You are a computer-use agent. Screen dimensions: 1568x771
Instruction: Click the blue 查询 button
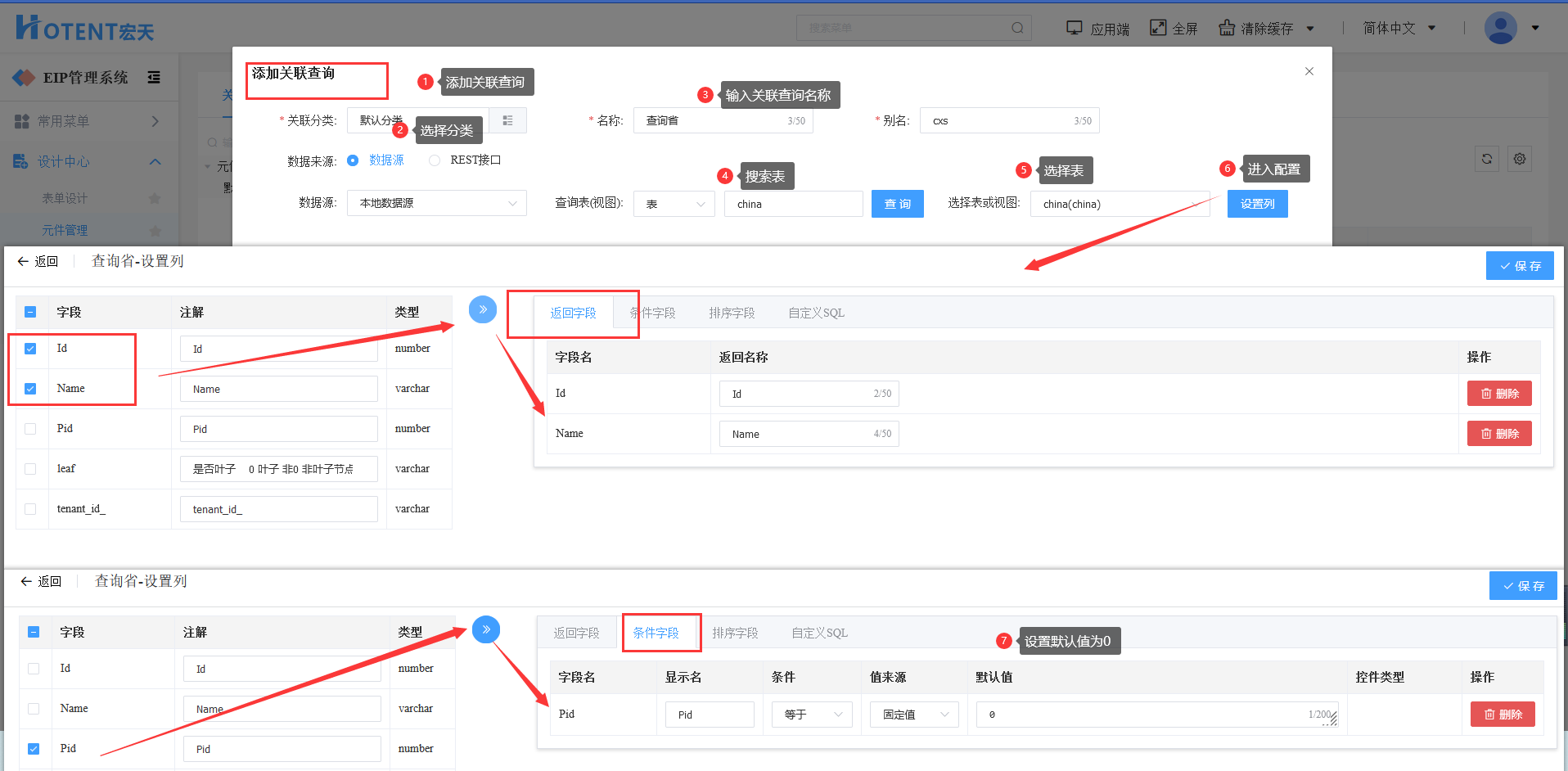(x=897, y=204)
